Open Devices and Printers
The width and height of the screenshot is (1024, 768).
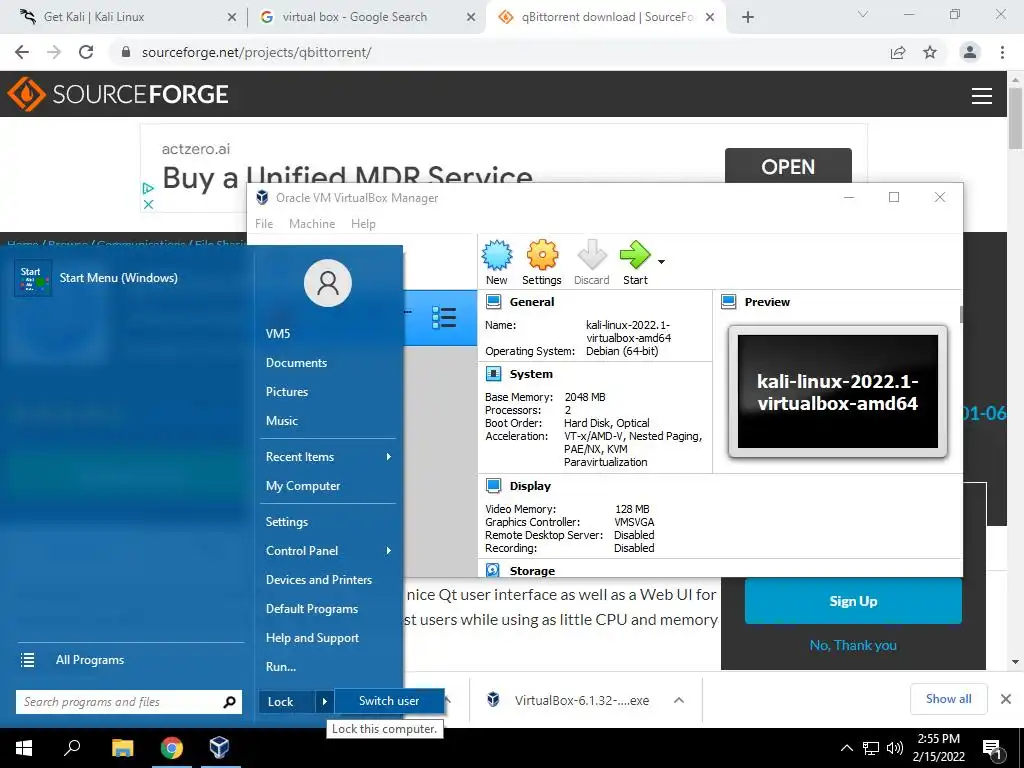[x=319, y=580]
